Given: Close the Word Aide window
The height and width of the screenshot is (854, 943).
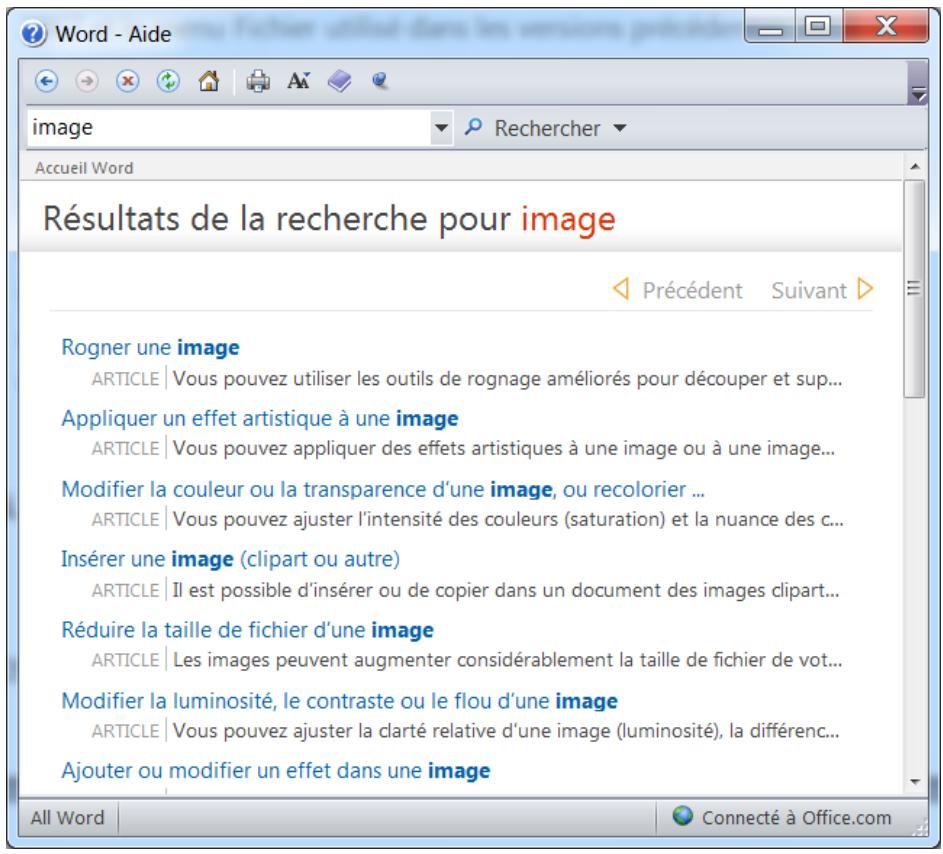Looking at the screenshot, I should pos(885,26).
